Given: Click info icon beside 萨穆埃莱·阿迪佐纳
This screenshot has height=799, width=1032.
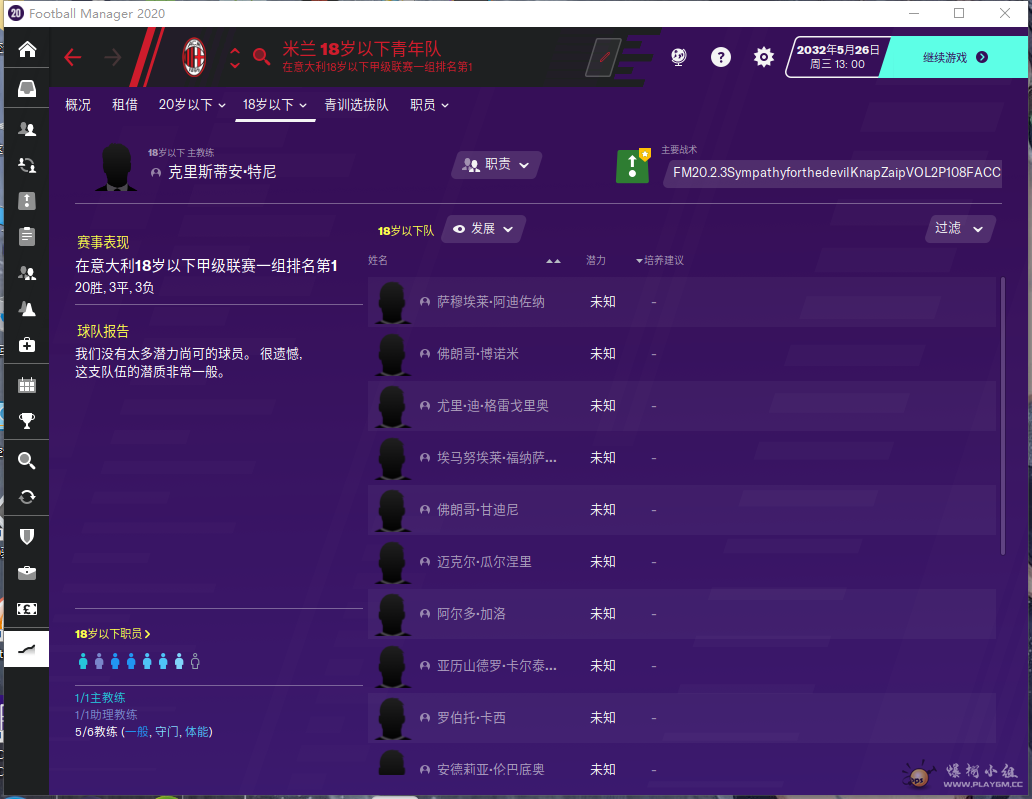Looking at the screenshot, I should [425, 302].
